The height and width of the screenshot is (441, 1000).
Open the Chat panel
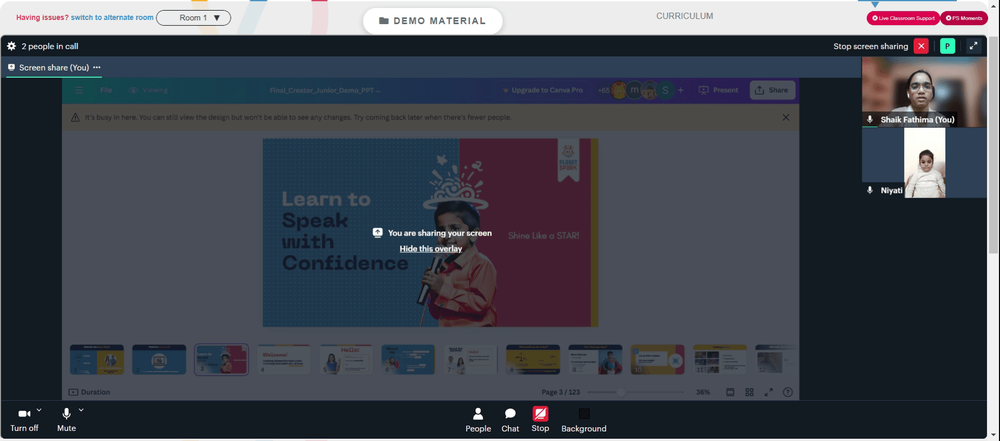point(510,420)
